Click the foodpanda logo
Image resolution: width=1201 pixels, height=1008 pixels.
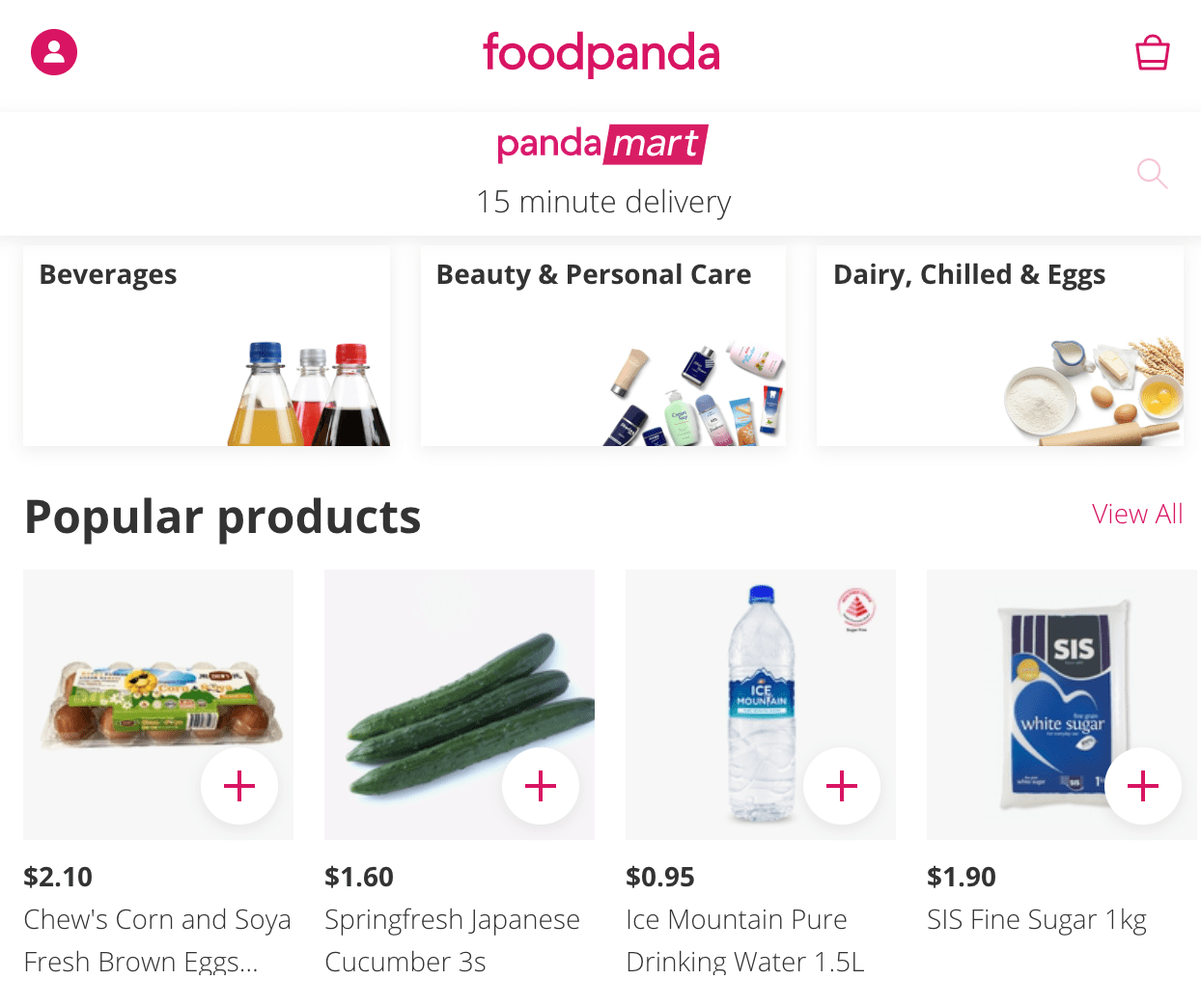point(601,53)
